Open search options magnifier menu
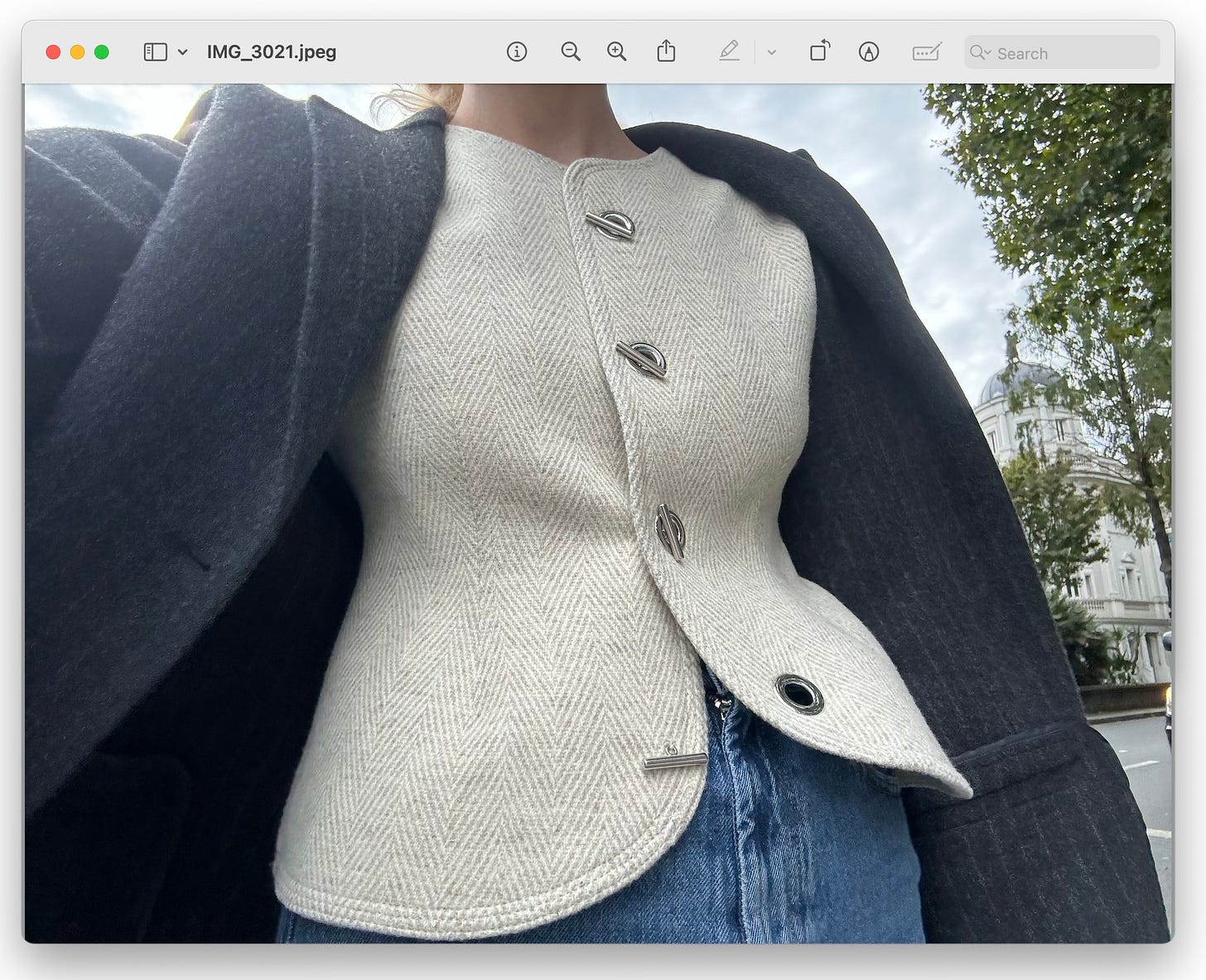The height and width of the screenshot is (980, 1206). coord(981,52)
